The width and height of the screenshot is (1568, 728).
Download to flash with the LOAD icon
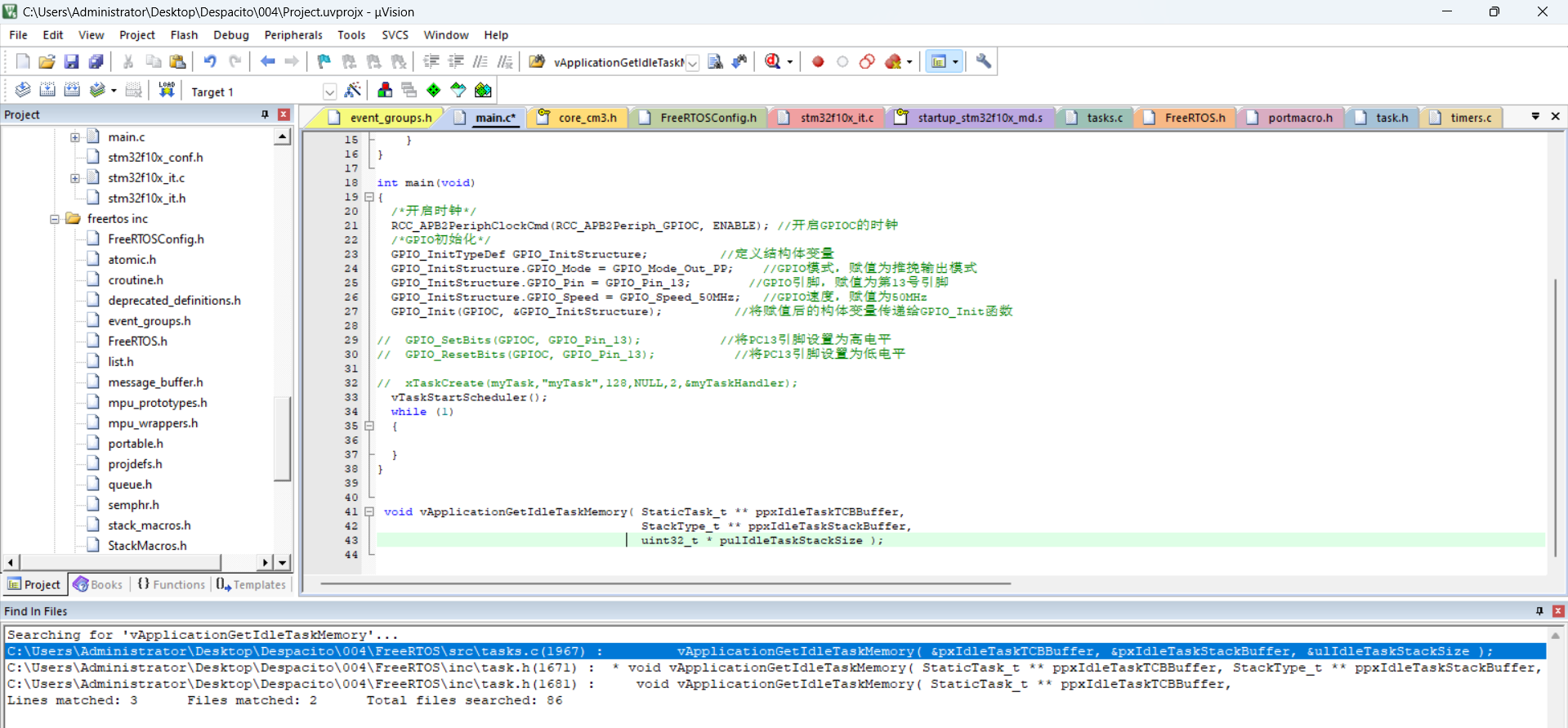tap(167, 90)
